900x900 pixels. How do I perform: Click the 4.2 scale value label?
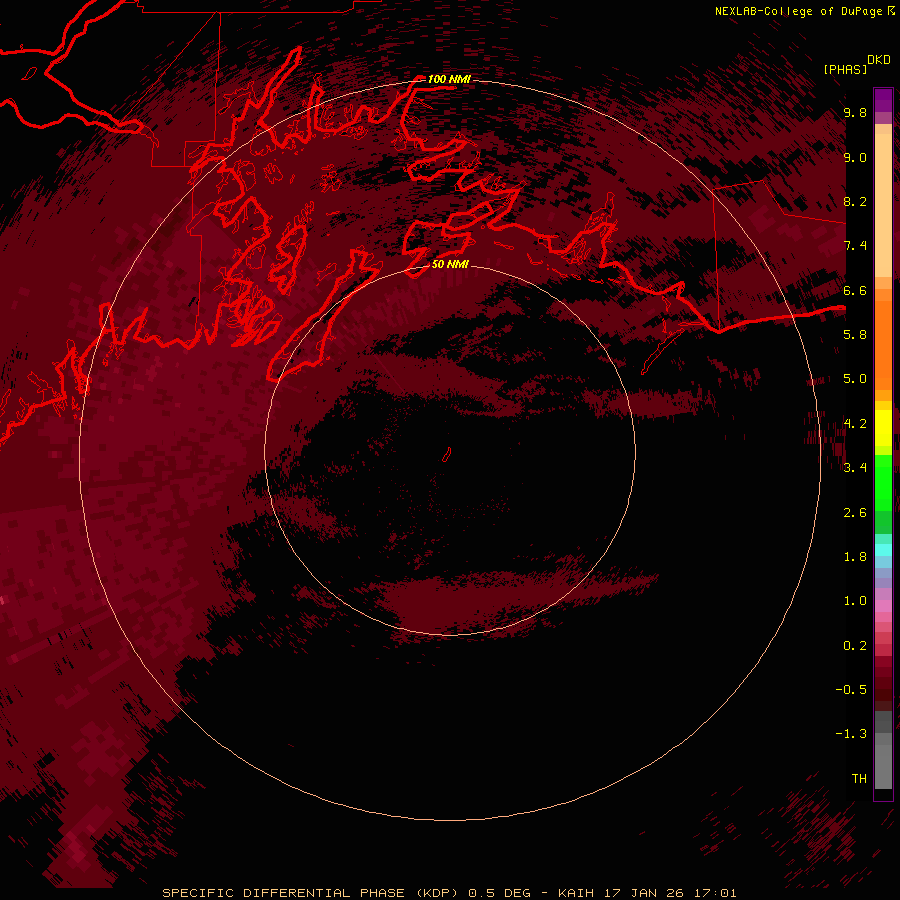pos(855,423)
